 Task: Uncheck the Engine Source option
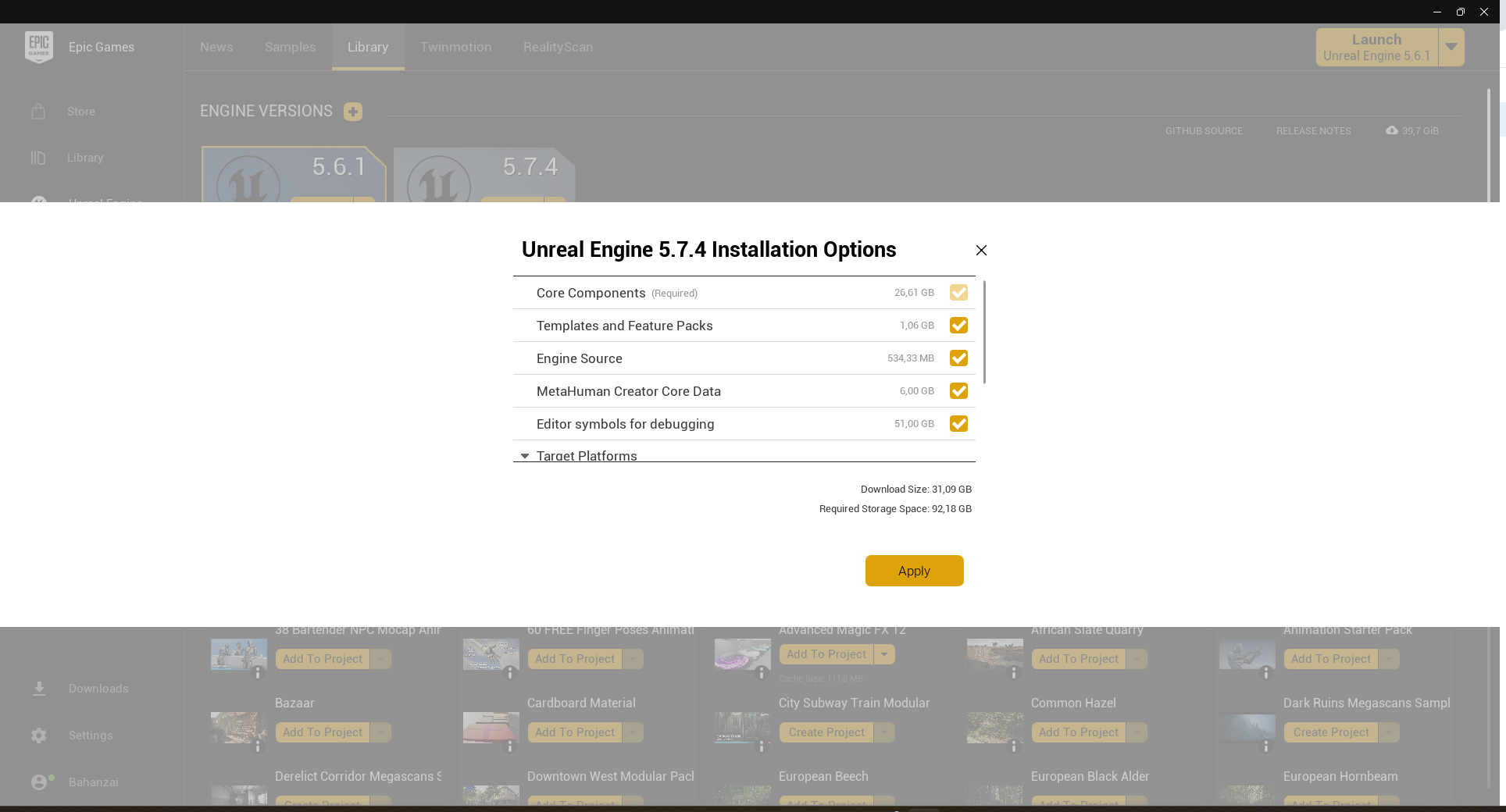point(958,358)
